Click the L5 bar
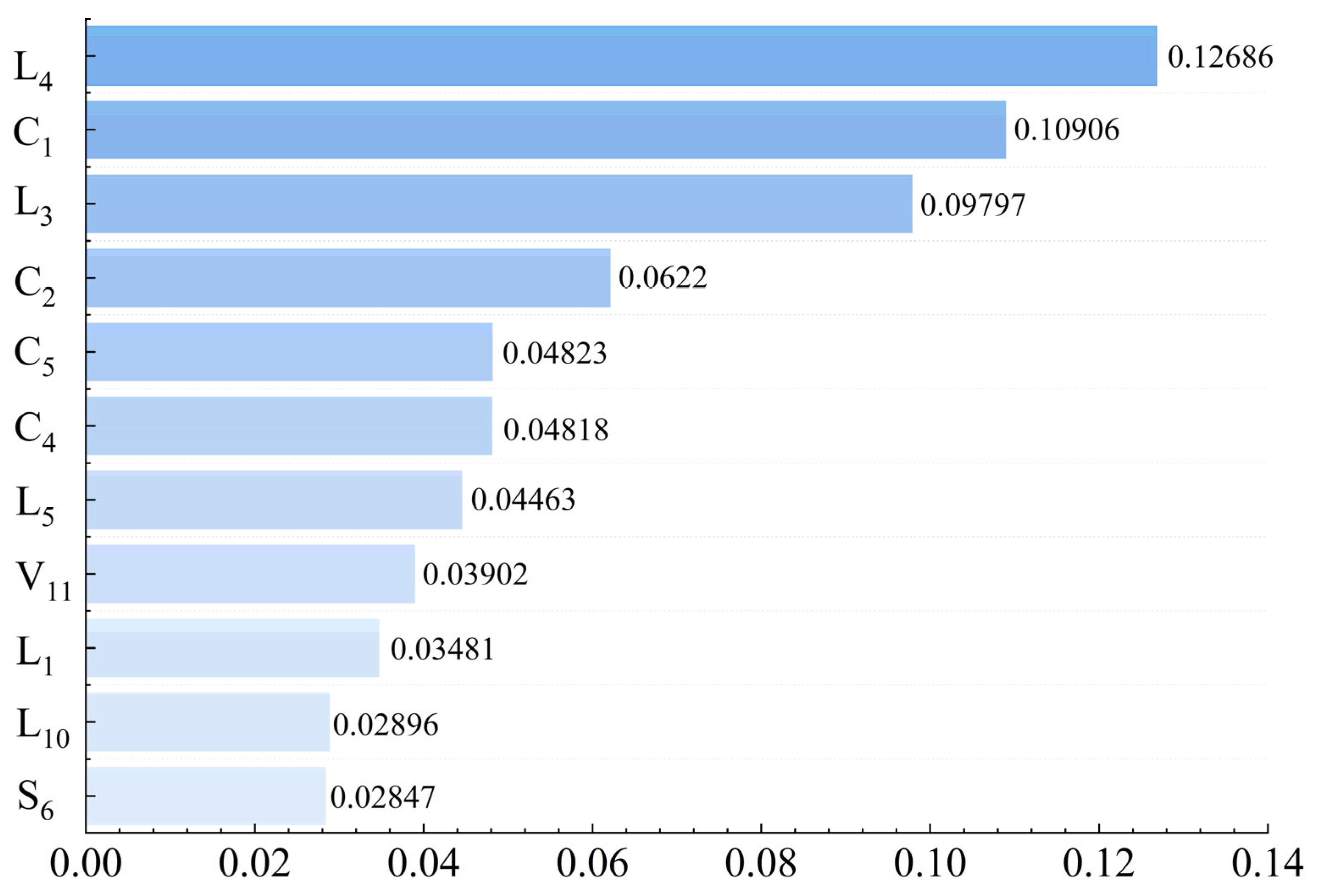 pyautogui.click(x=274, y=499)
